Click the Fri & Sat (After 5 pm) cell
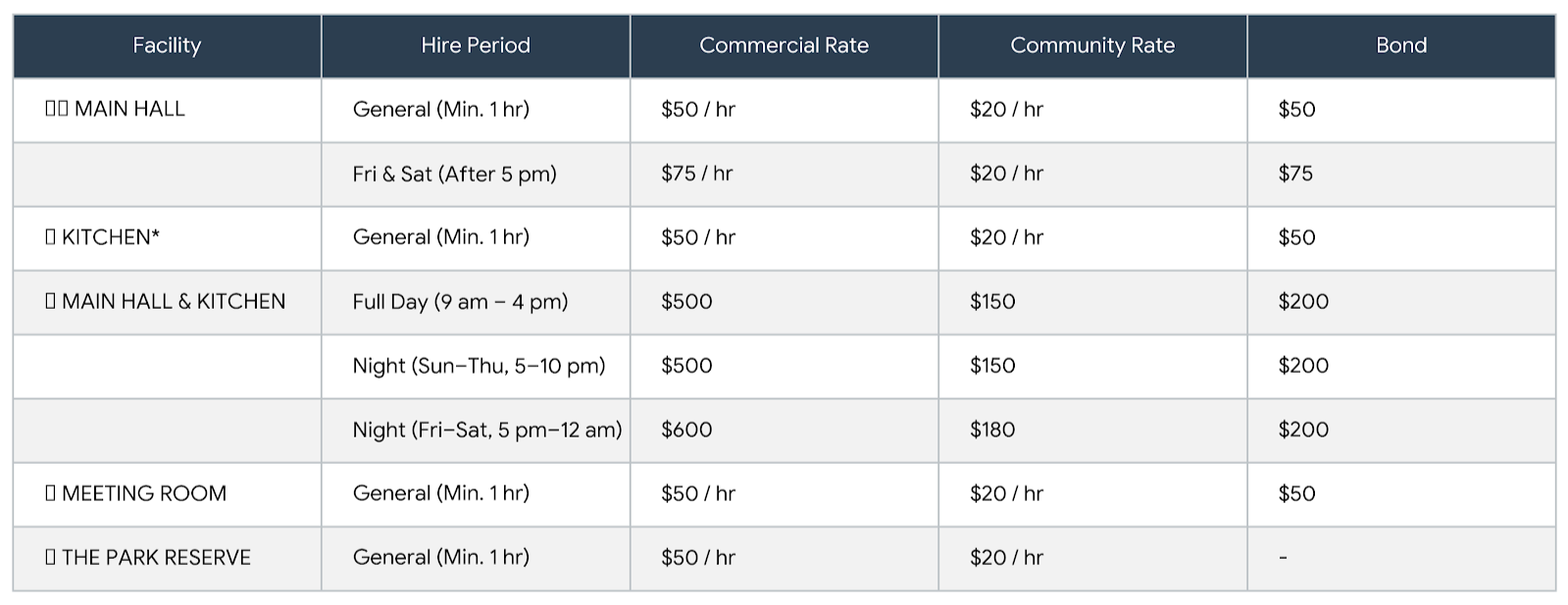This screenshot has width=1568, height=605. pos(454,174)
